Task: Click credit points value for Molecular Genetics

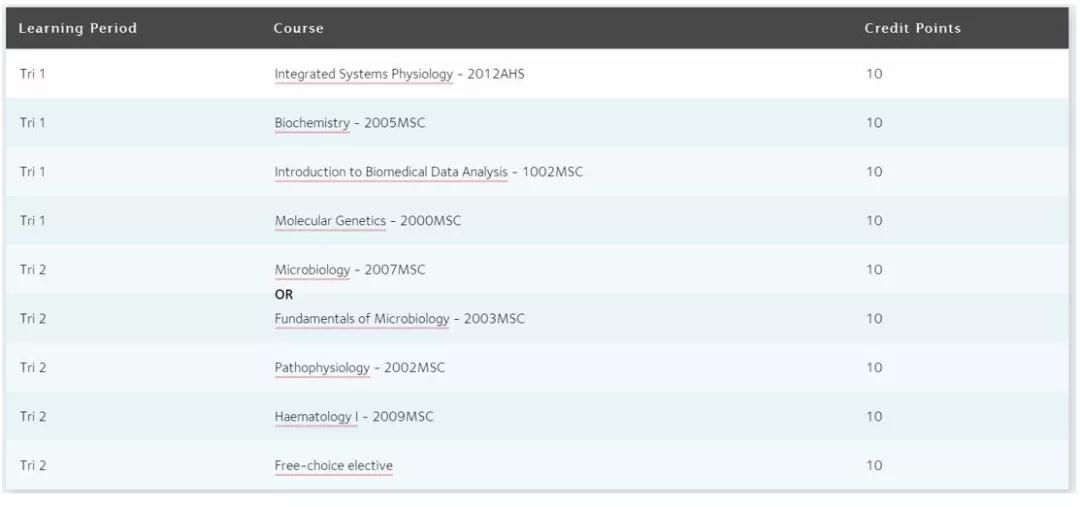Action: click(x=874, y=221)
